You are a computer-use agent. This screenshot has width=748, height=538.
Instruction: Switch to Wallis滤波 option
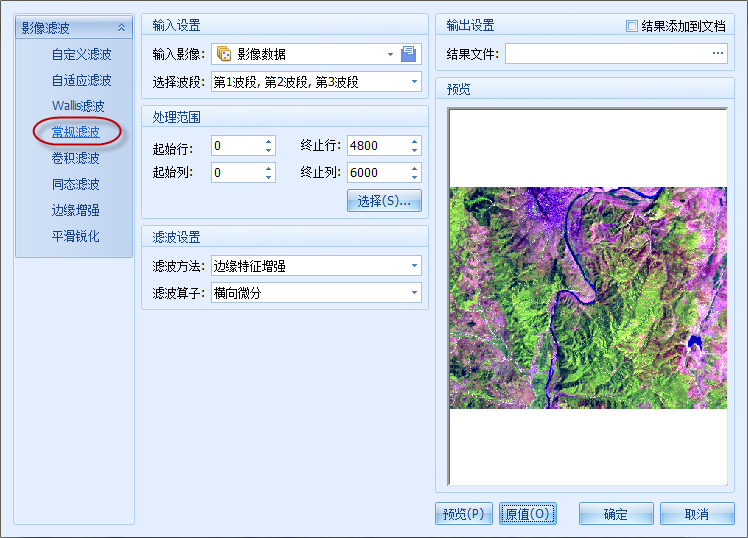(76, 106)
